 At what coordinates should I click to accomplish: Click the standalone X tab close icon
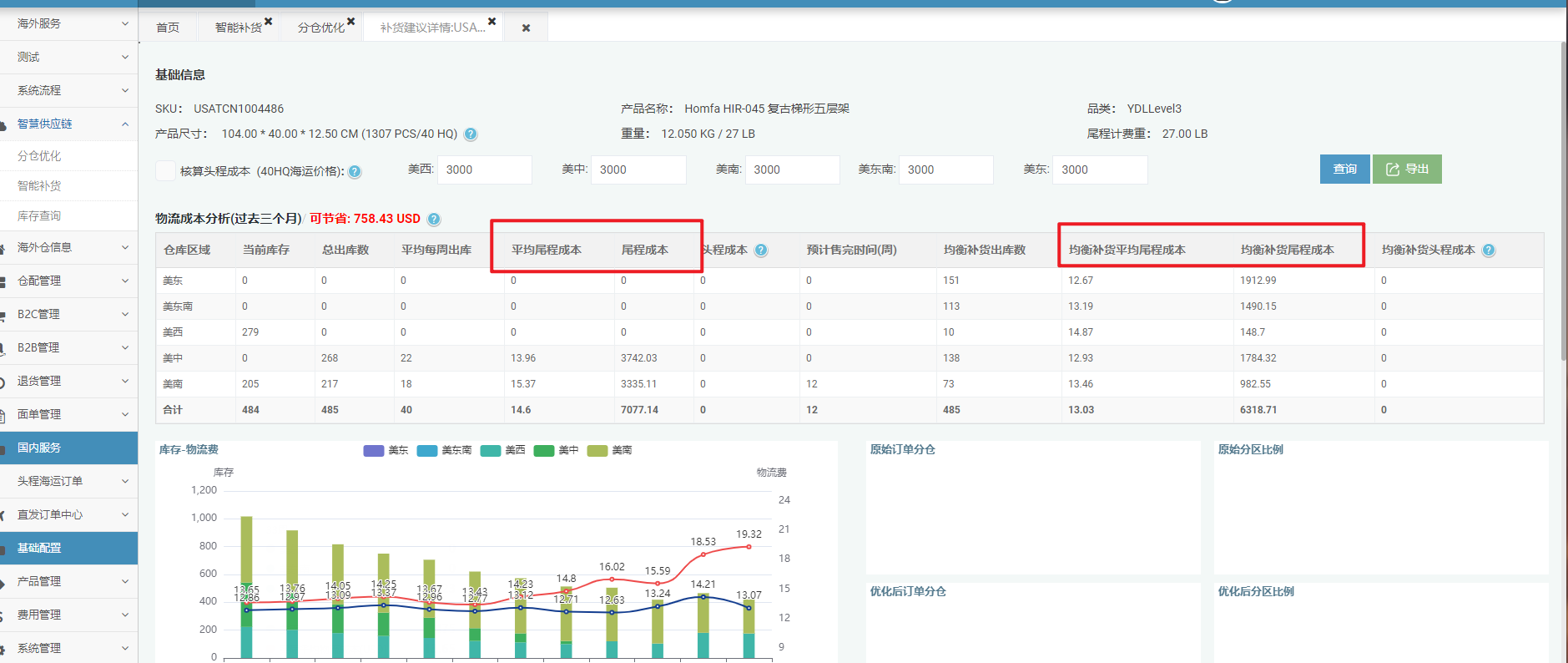coord(526,28)
